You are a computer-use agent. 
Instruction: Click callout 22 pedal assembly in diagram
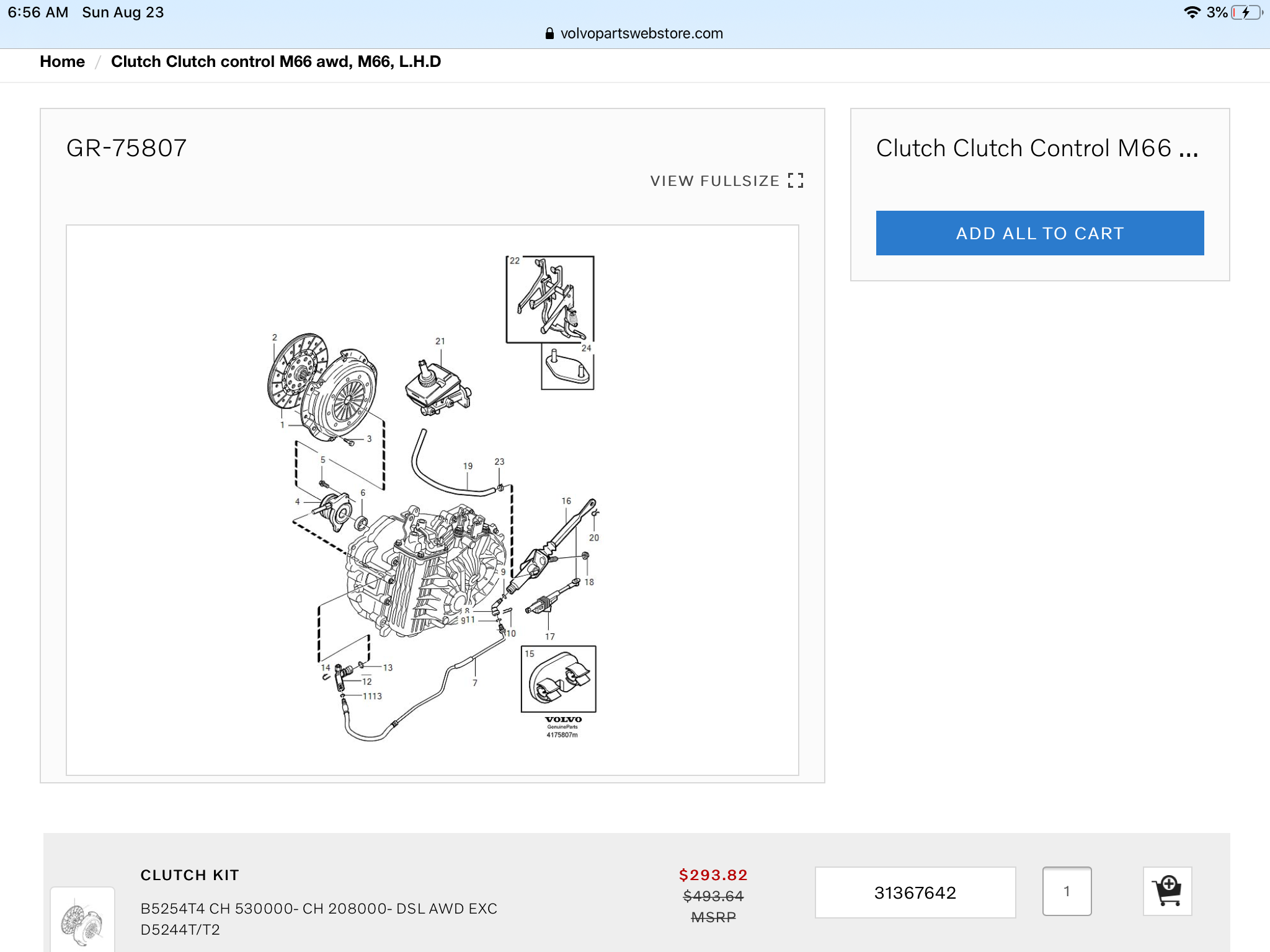[x=550, y=299]
